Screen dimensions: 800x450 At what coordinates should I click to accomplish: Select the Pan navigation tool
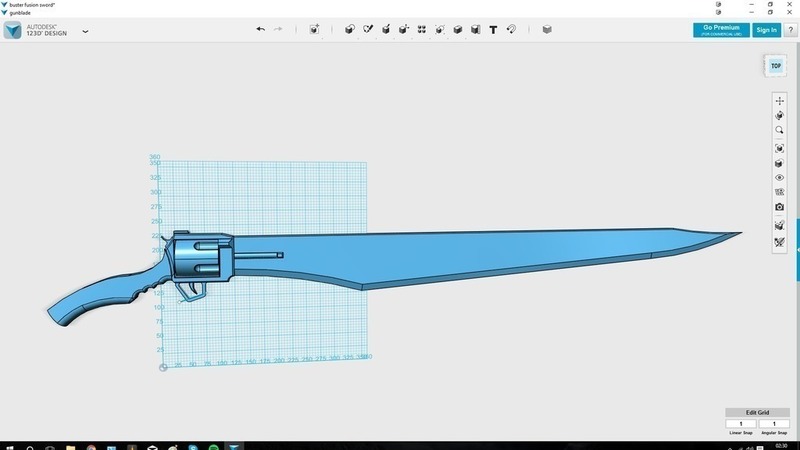[x=779, y=101]
